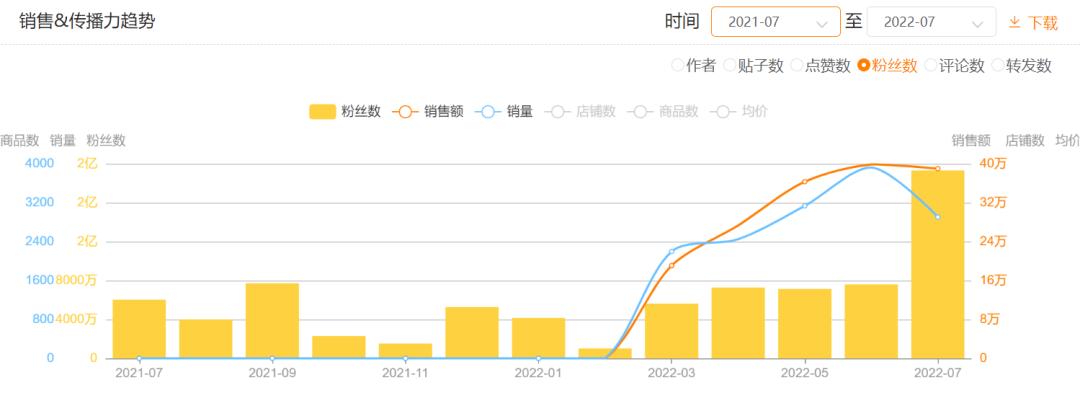Image resolution: width=1080 pixels, height=398 pixels.
Task: Click the 2021-12 fan count bar
Action: 472,333
